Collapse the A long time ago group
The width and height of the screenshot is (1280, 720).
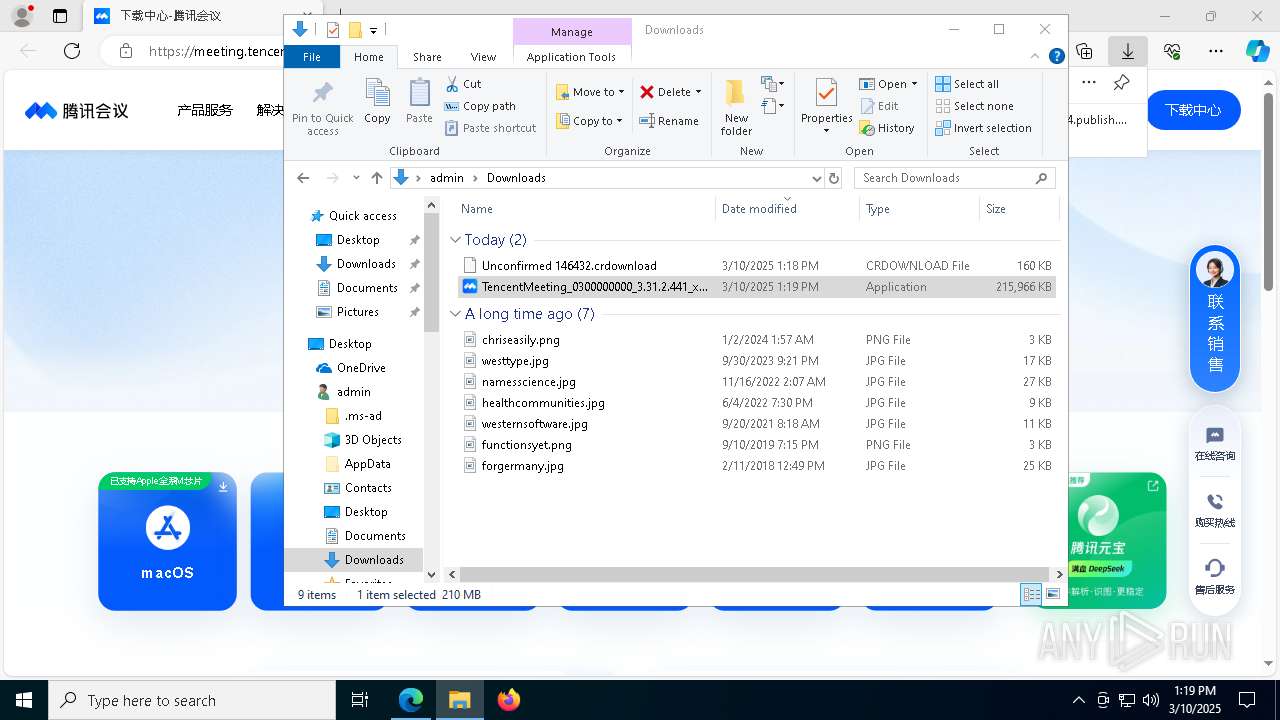pos(456,314)
